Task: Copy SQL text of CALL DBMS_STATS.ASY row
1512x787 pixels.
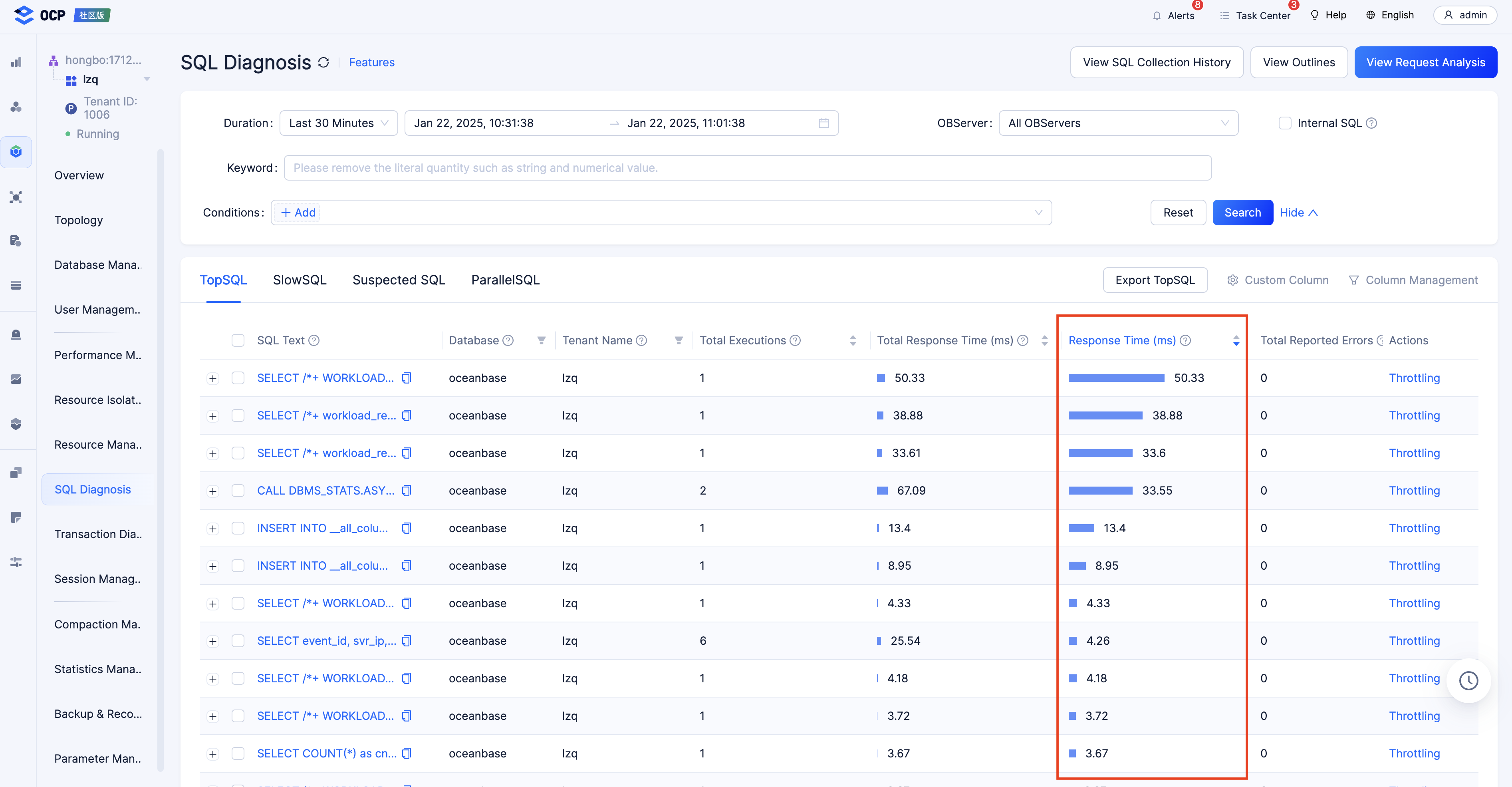Action: coord(406,491)
